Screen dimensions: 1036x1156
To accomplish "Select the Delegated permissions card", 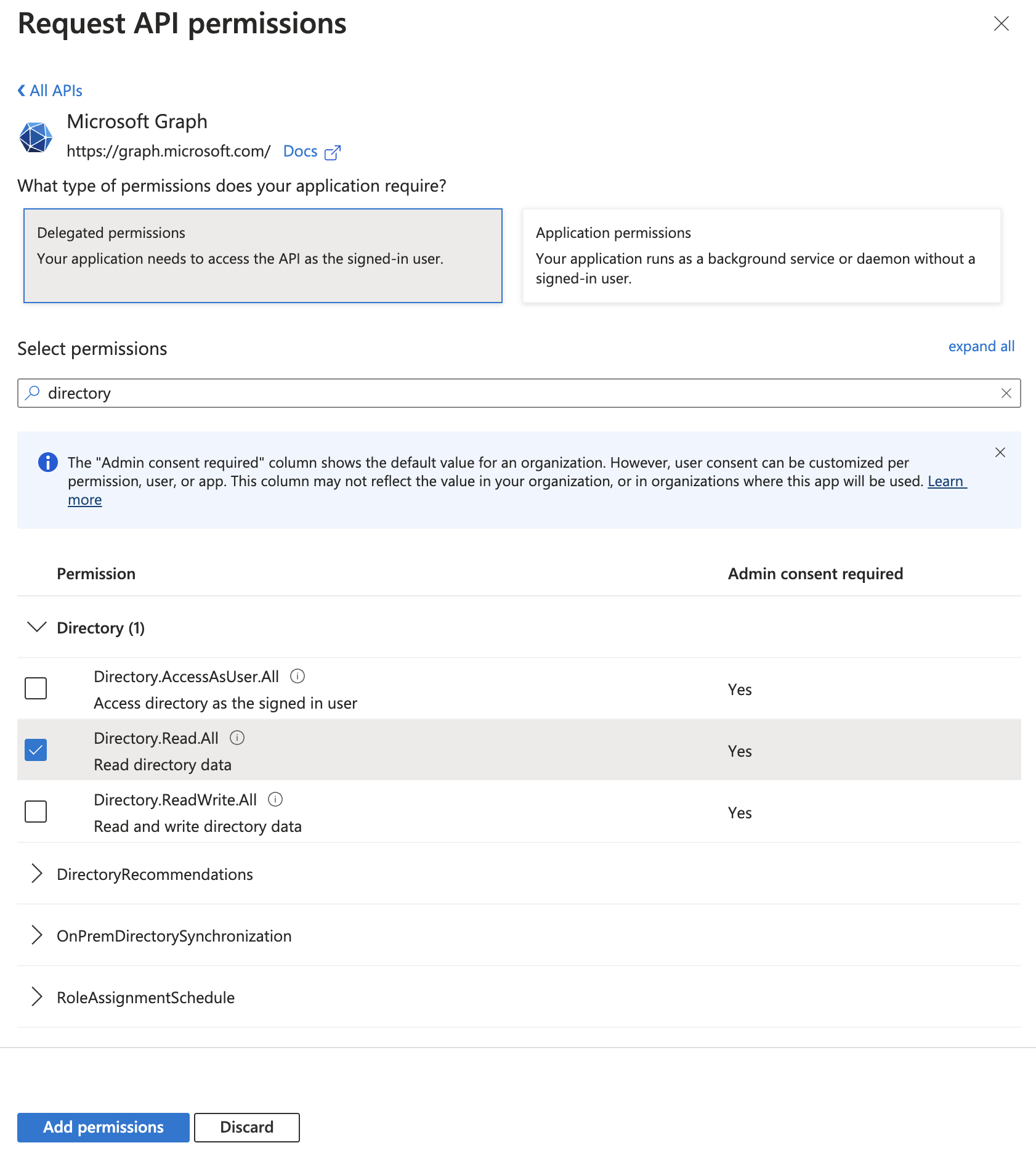I will point(263,256).
